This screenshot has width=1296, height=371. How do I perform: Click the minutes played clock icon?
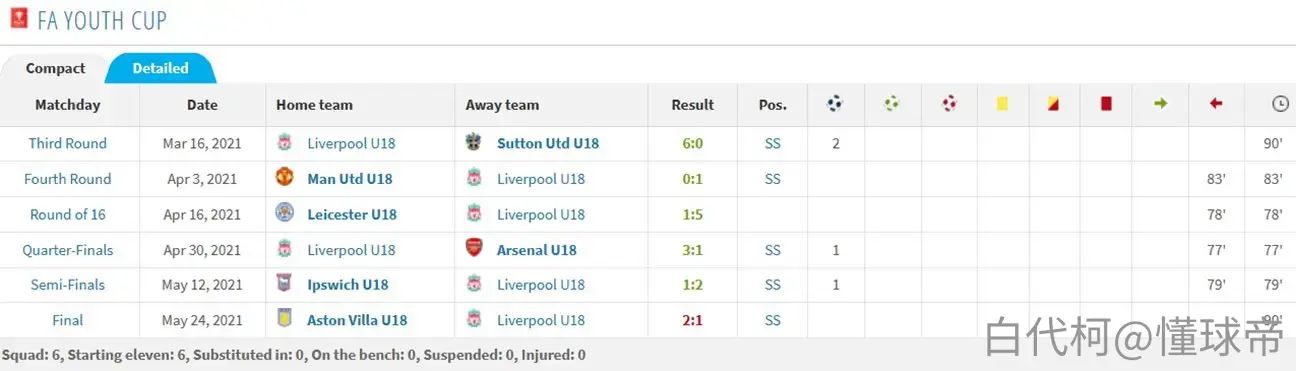coord(1280,104)
